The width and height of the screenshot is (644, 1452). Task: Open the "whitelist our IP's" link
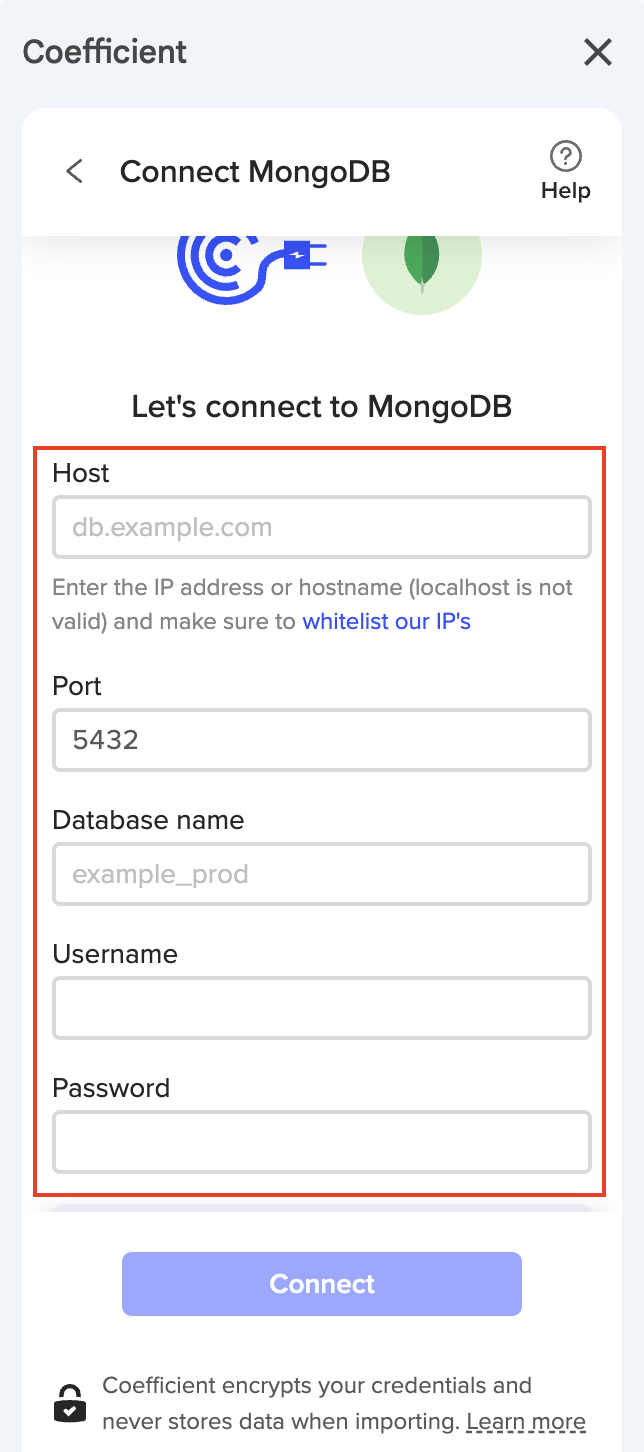tap(386, 621)
